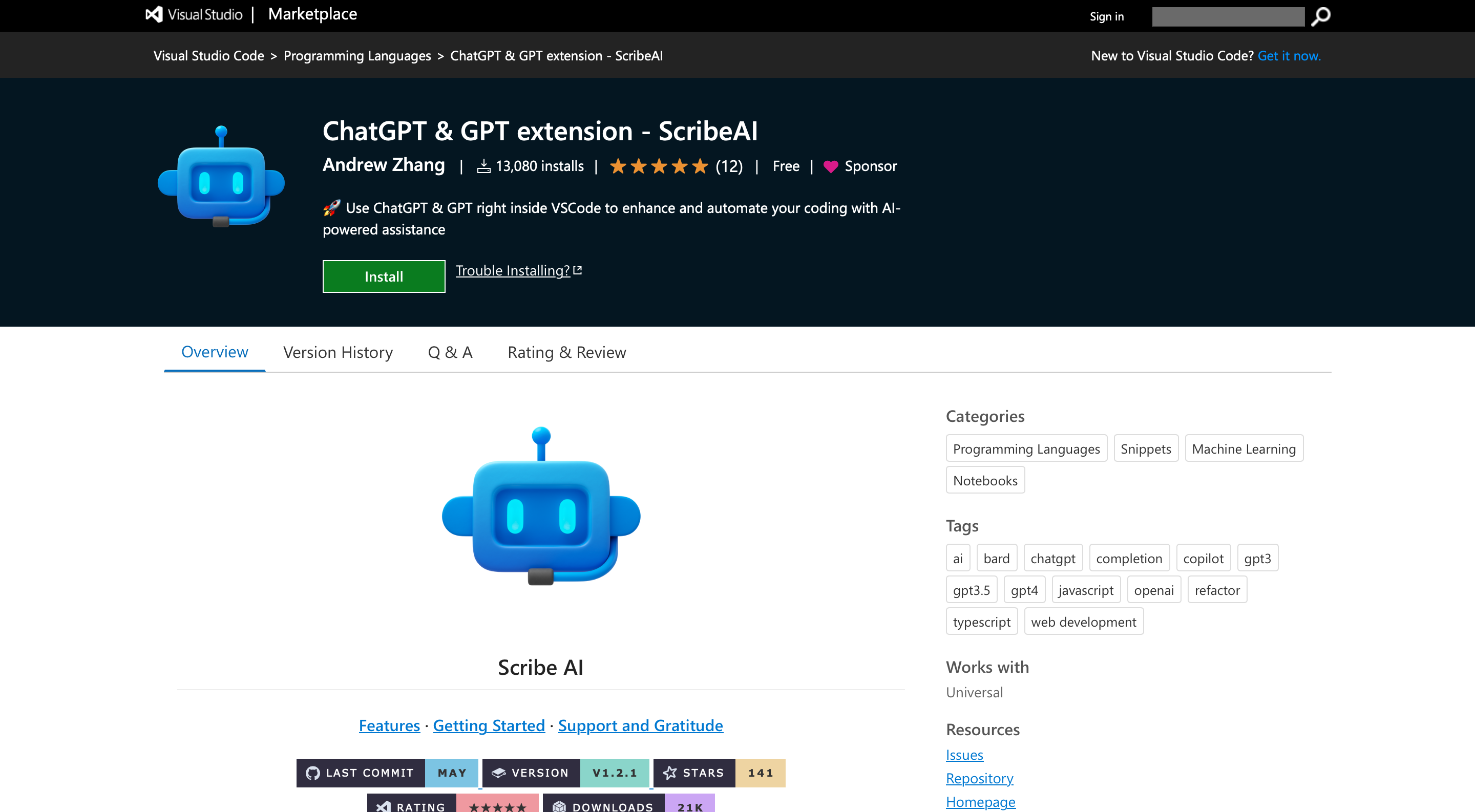Click the GitHub Last Commit badge
Image resolution: width=1475 pixels, height=812 pixels.
387,773
